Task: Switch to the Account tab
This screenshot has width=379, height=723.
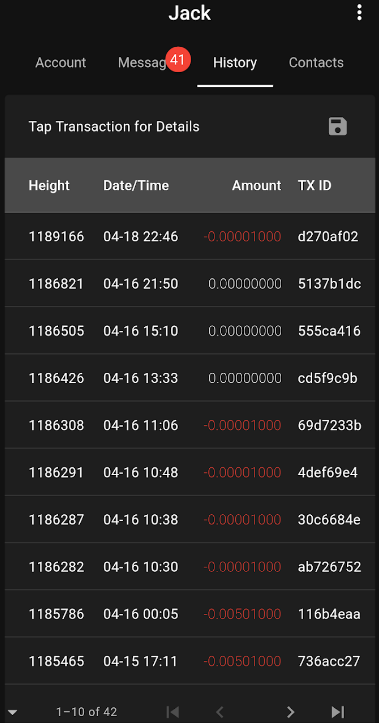Action: click(x=60, y=63)
